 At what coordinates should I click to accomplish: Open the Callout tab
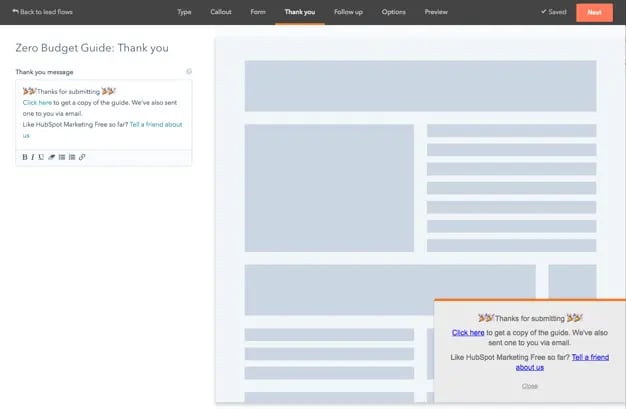(x=221, y=12)
